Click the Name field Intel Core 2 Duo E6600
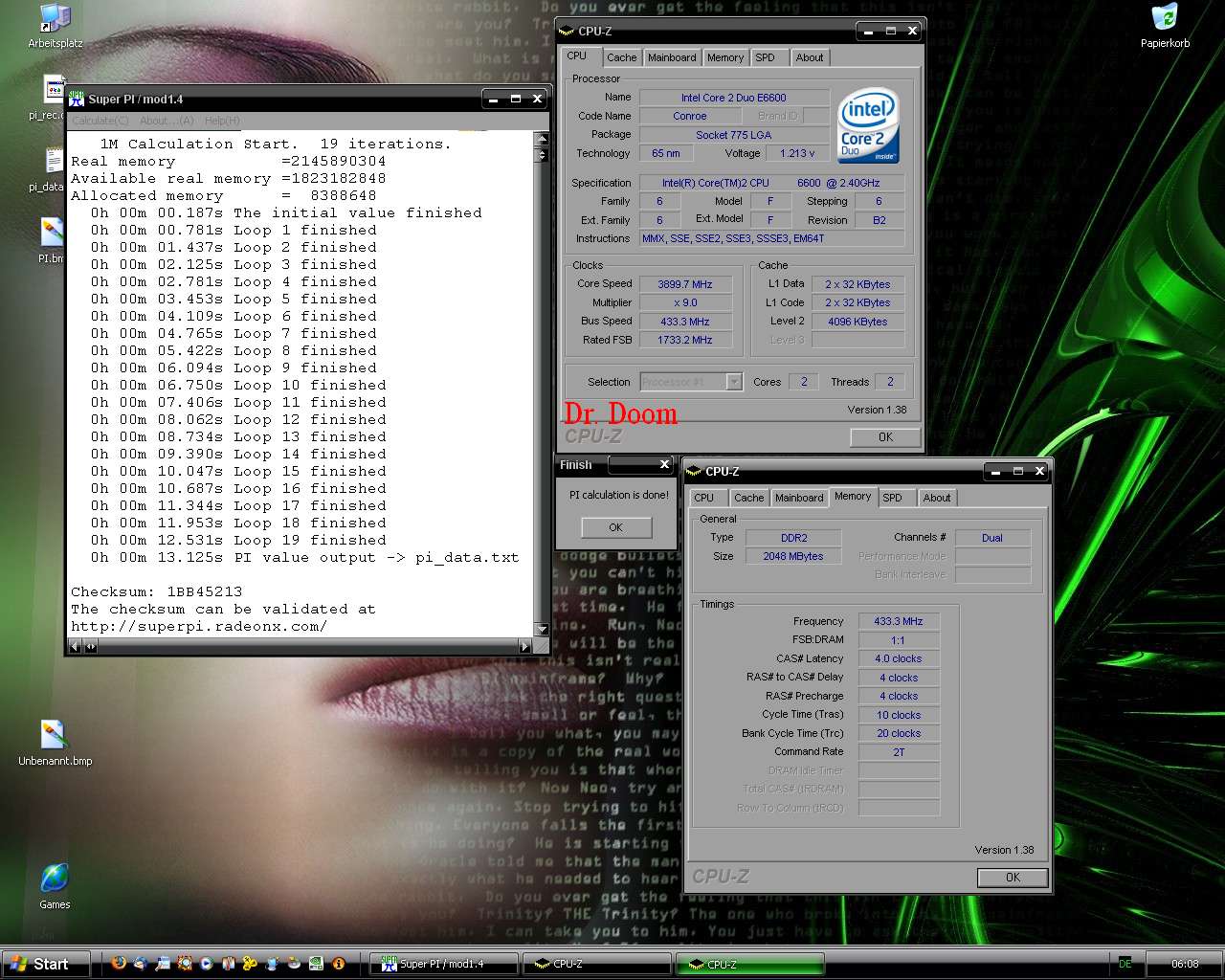Image resolution: width=1225 pixels, height=980 pixels. point(734,98)
